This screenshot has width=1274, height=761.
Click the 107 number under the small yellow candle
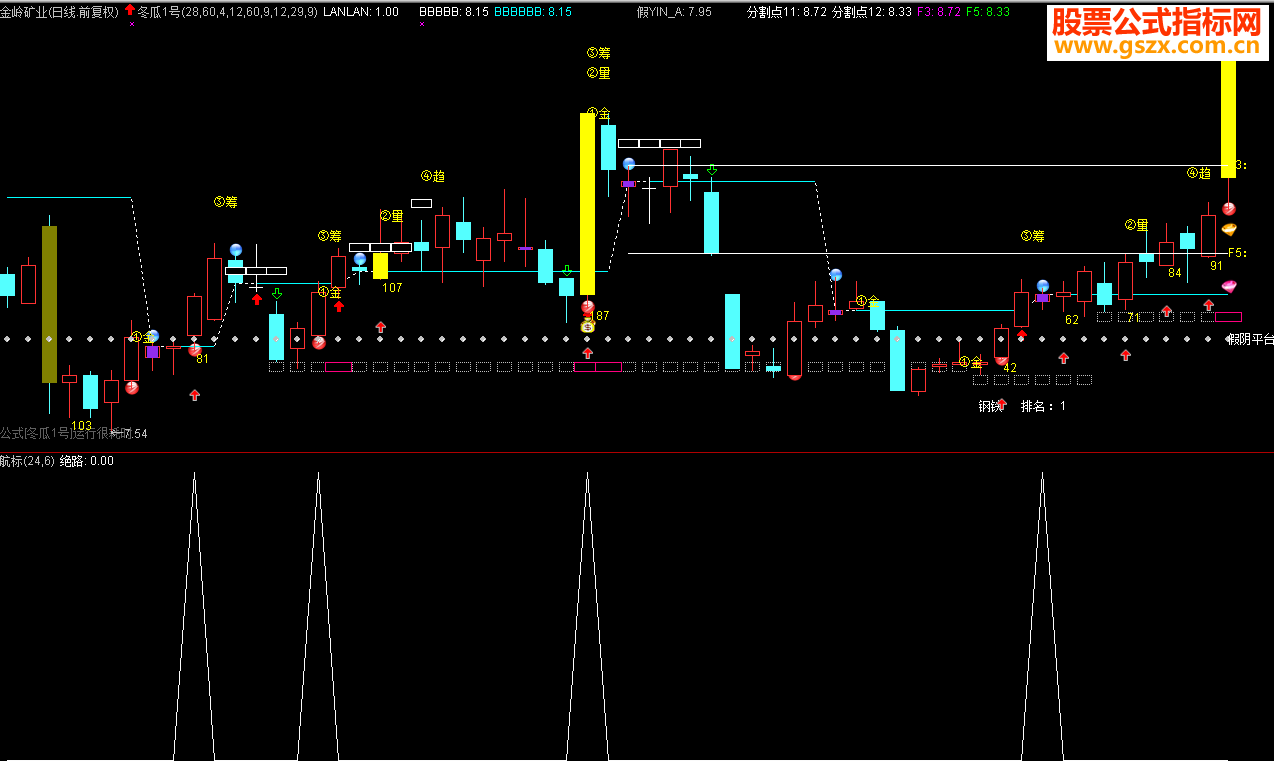(x=392, y=288)
